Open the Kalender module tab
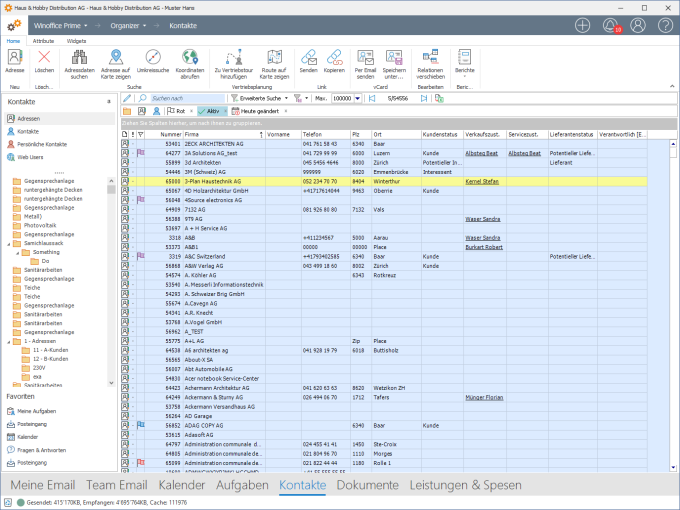This screenshot has width=680, height=510. click(x=182, y=485)
